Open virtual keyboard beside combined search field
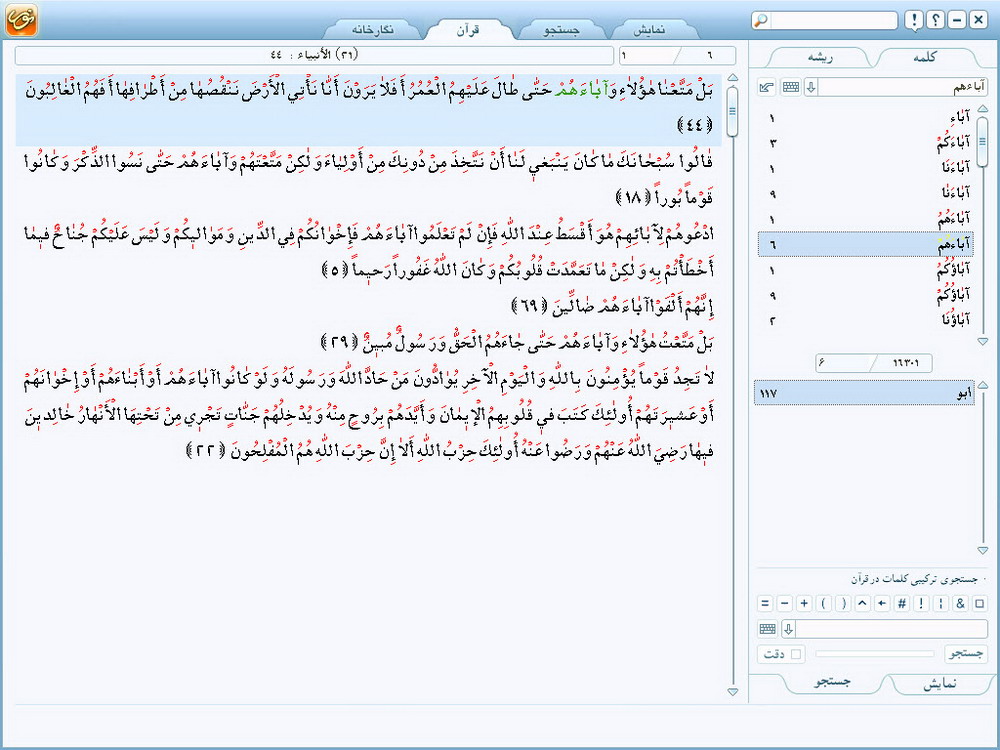The height and width of the screenshot is (750, 1000). 767,629
